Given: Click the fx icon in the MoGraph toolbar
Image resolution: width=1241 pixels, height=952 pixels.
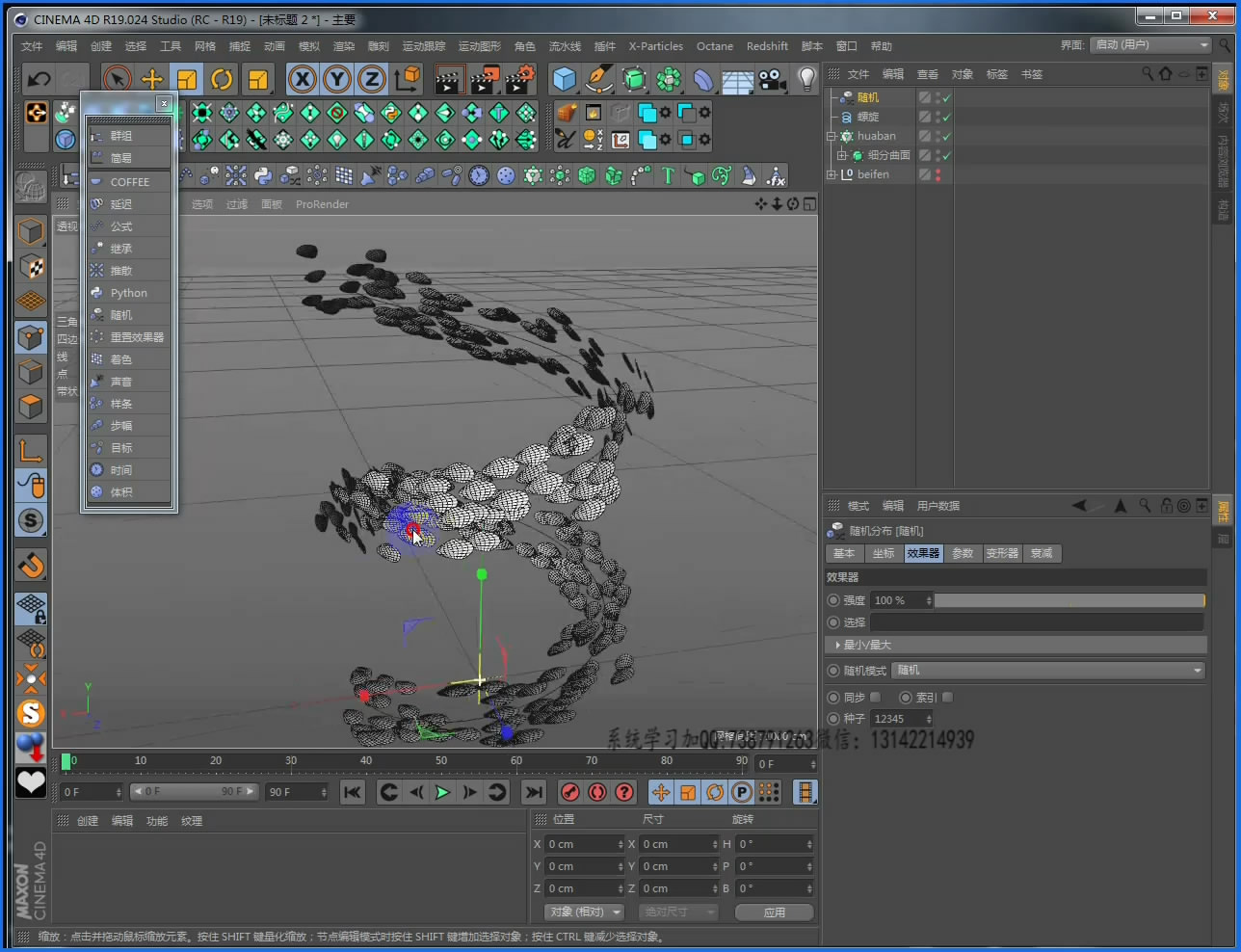Looking at the screenshot, I should click(x=776, y=175).
